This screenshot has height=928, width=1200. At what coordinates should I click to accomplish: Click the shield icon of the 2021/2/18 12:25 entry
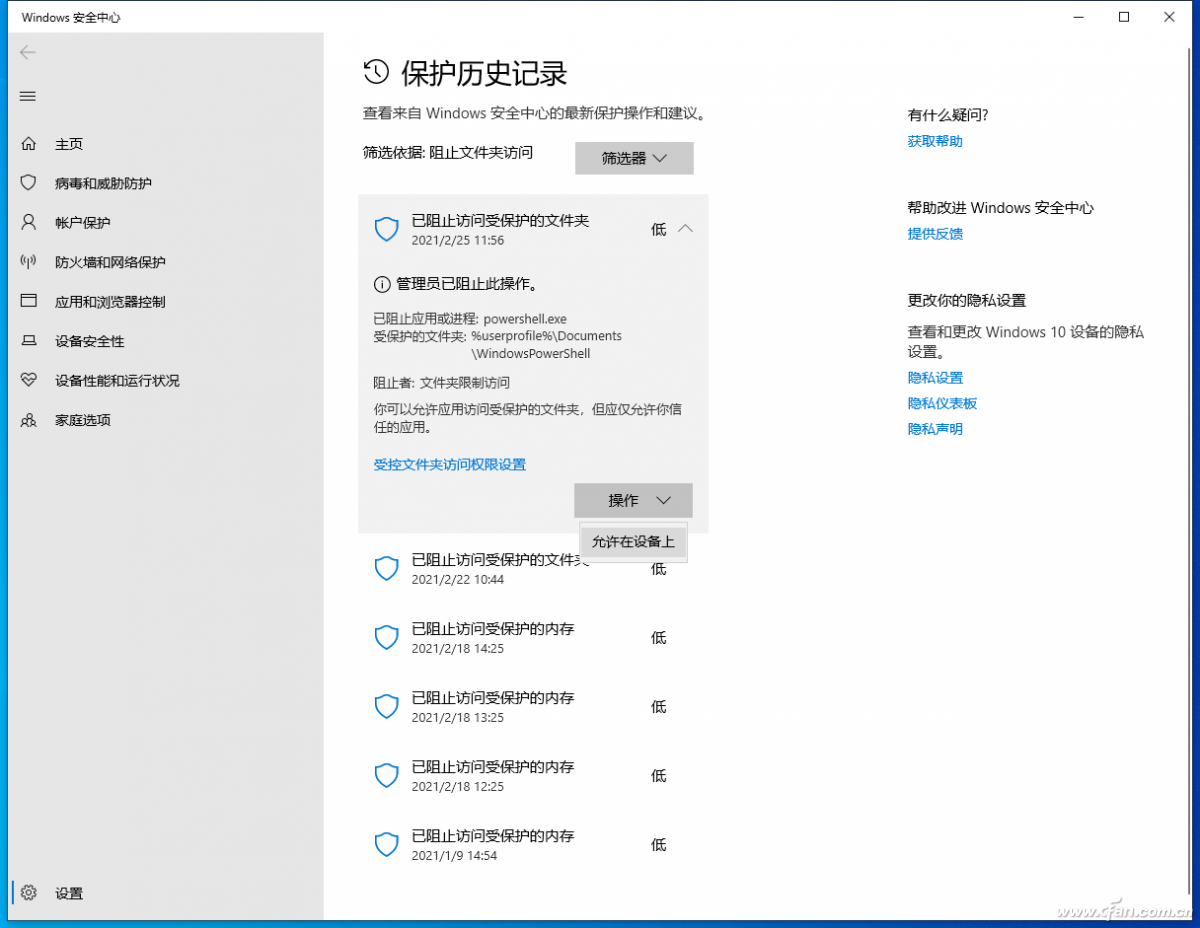(x=386, y=776)
